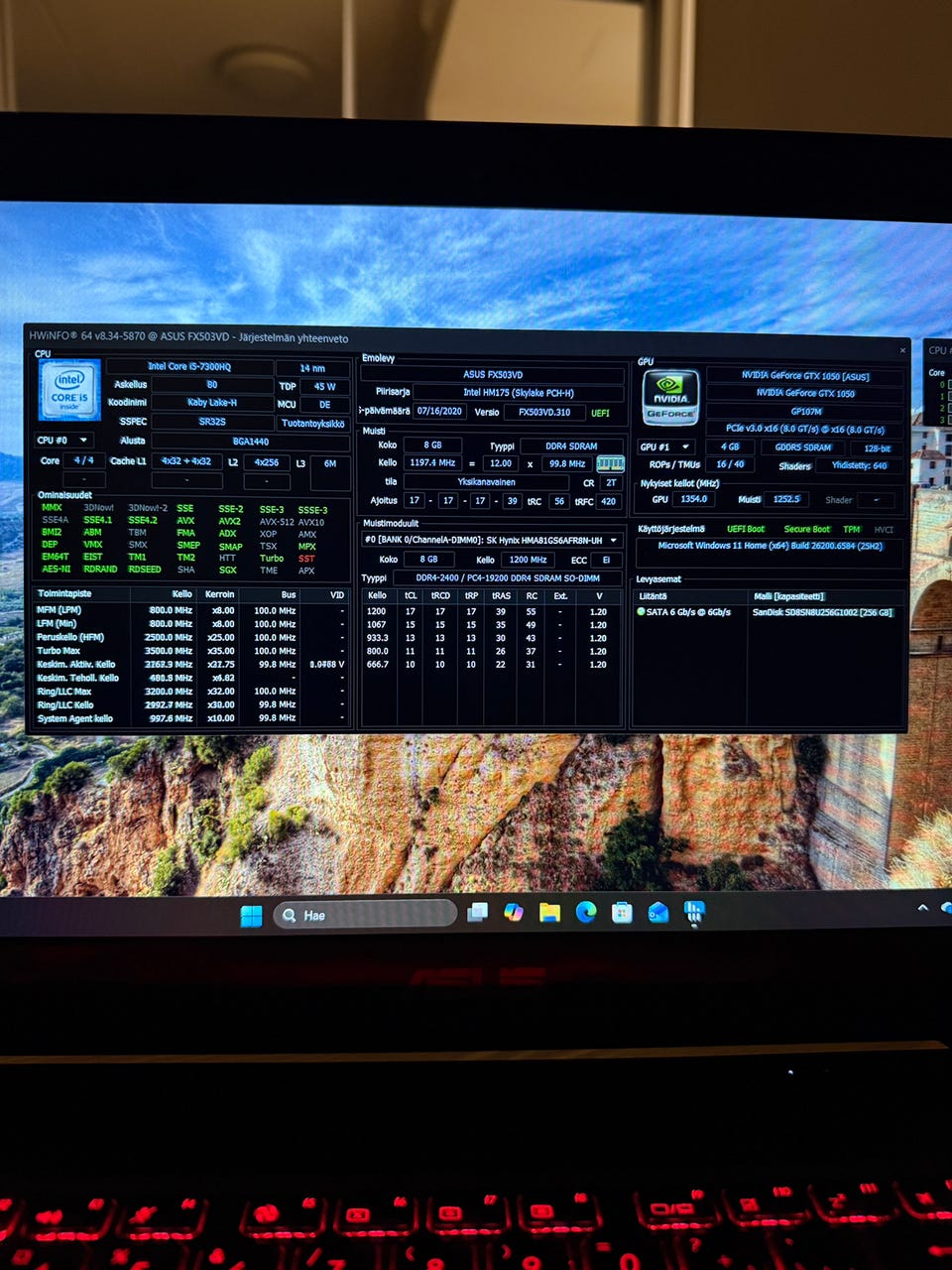Click the AVX2 feature flag
This screenshot has width=952, height=1270.
click(229, 520)
